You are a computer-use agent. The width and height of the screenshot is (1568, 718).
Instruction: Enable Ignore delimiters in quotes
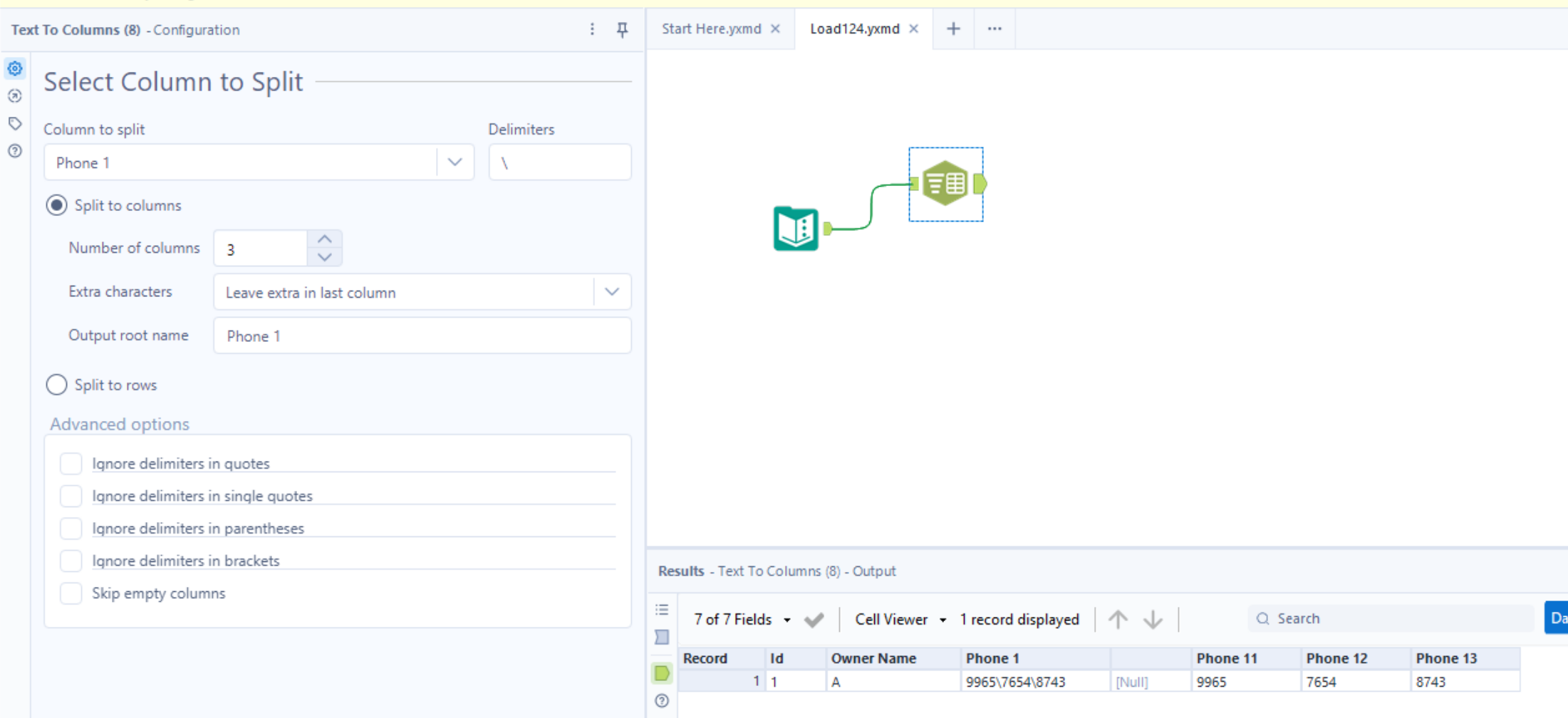71,463
